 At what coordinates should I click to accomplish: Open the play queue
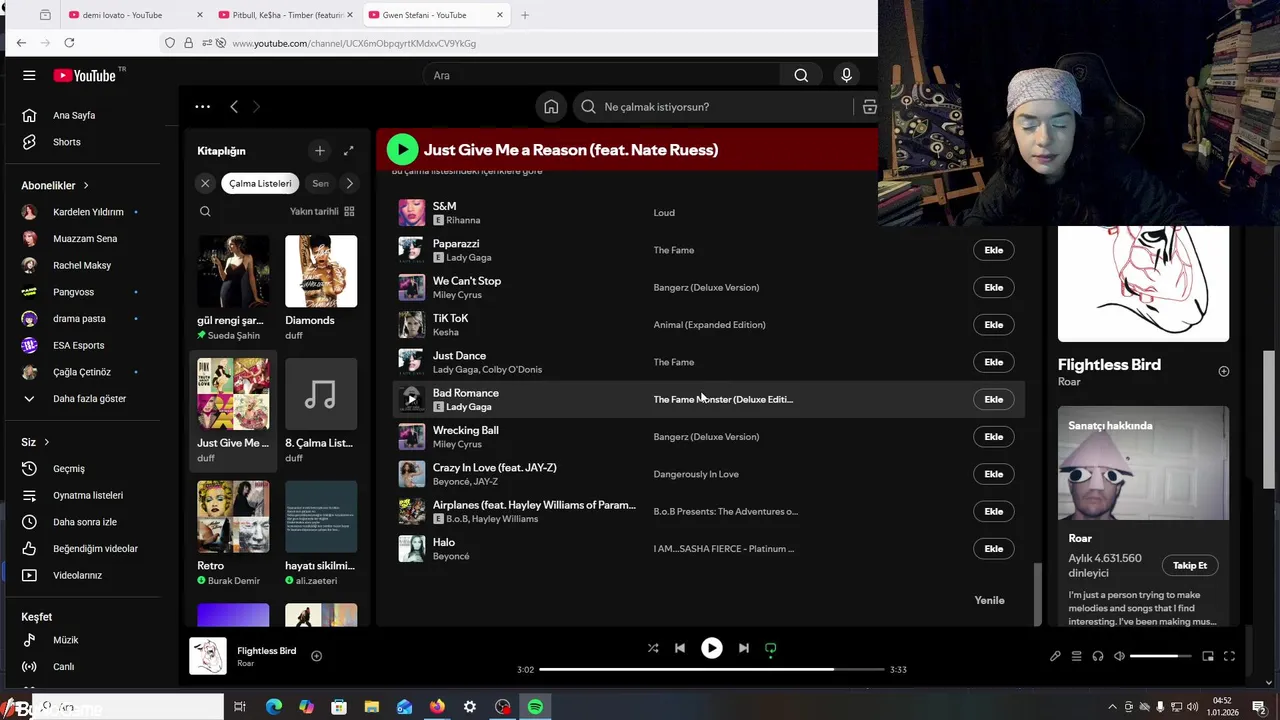pyautogui.click(x=1077, y=656)
